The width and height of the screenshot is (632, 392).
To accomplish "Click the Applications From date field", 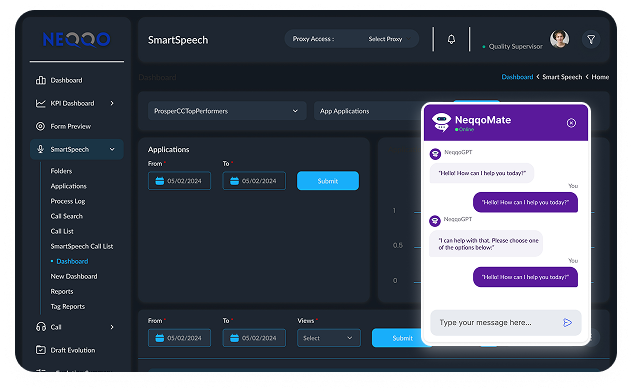I will click(x=179, y=181).
